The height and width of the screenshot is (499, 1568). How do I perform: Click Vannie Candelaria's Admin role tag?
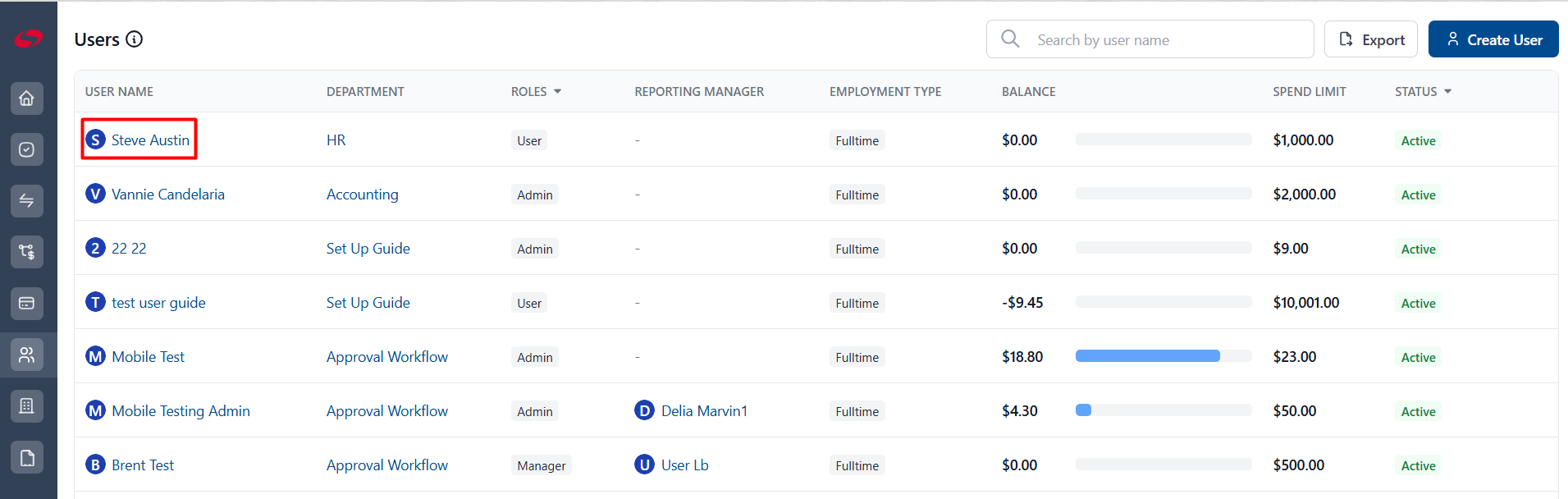tap(535, 195)
